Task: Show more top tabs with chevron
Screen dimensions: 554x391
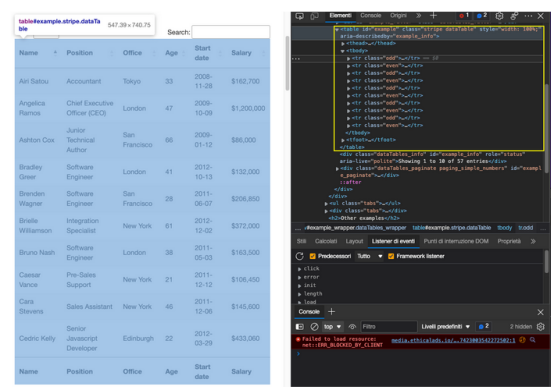Action: pos(419,16)
